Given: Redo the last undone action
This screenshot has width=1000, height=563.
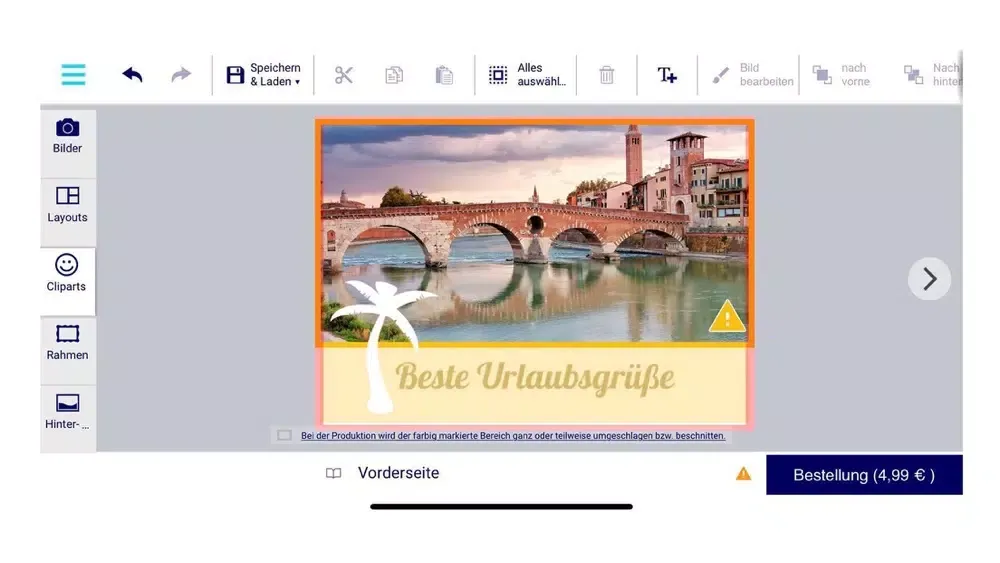Looking at the screenshot, I should tap(181, 75).
